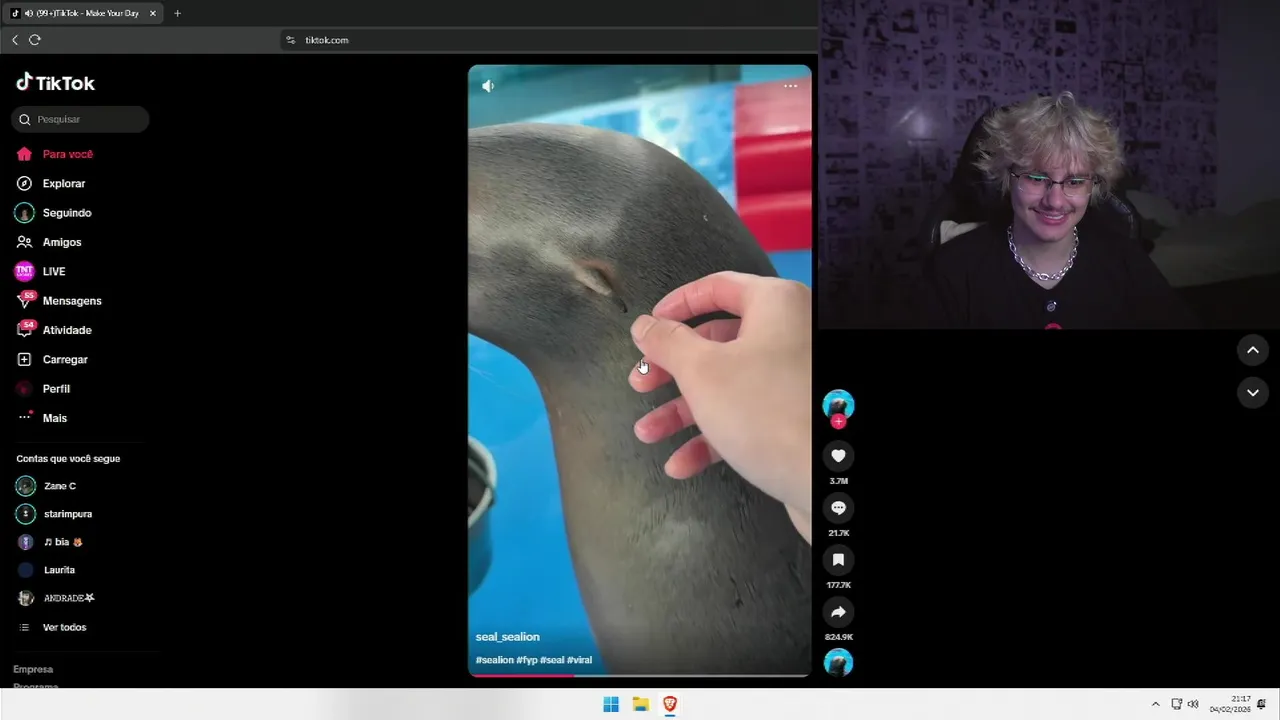Image resolution: width=1280 pixels, height=720 pixels.
Task: Click the network icon in system tray
Action: pos(1177,704)
